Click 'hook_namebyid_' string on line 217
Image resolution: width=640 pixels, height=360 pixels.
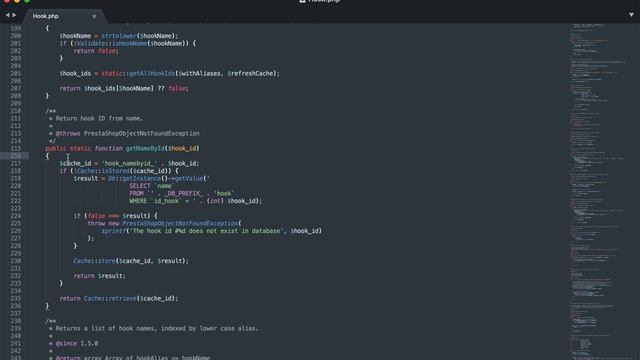pos(129,164)
